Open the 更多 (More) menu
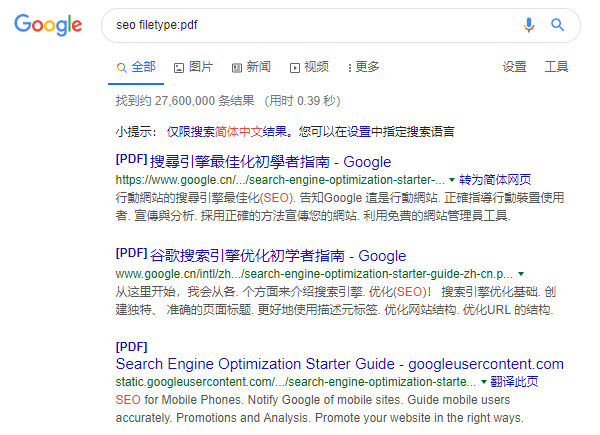 tap(364, 67)
